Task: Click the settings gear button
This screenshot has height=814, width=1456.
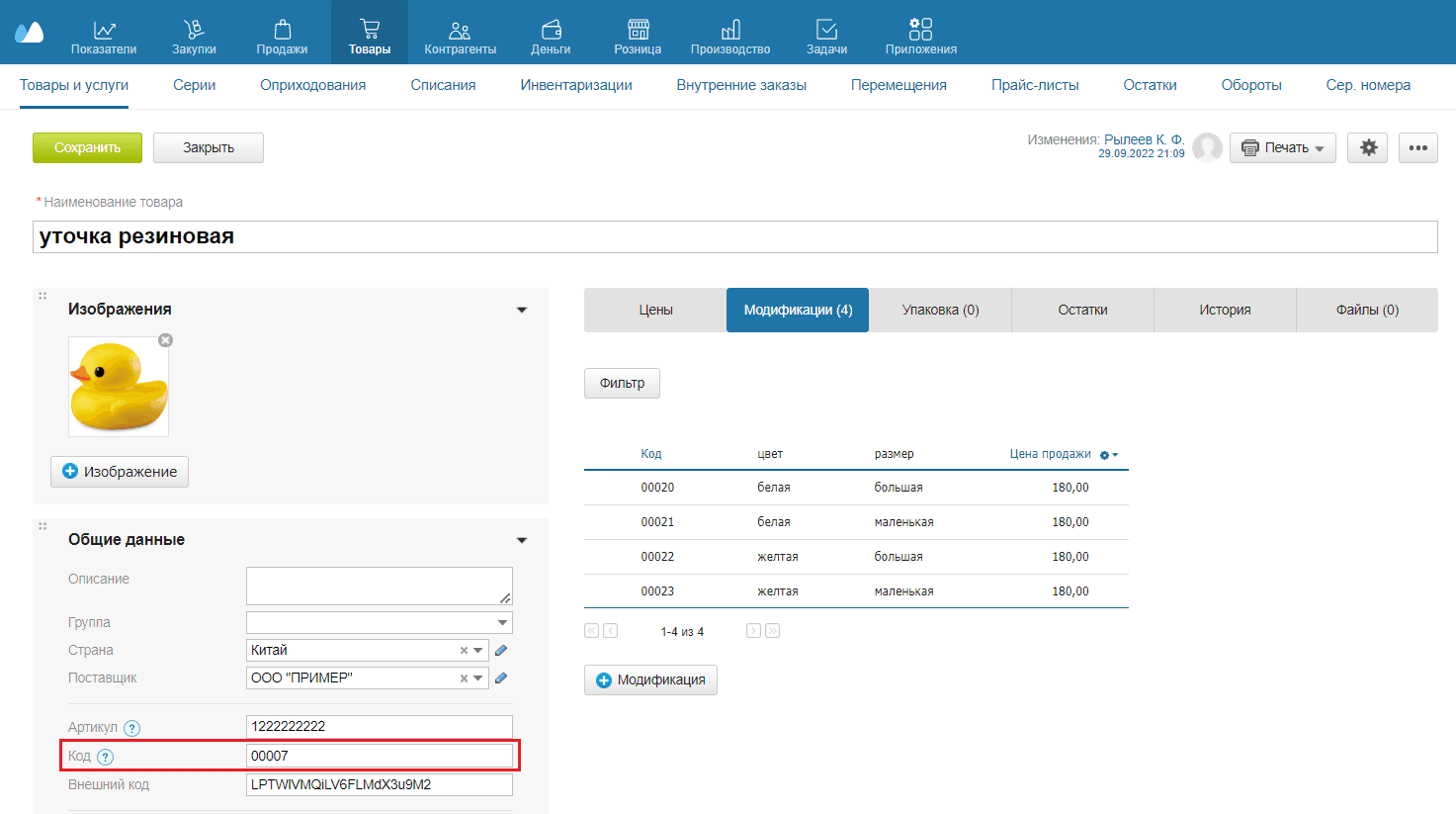Action: coord(1368,147)
